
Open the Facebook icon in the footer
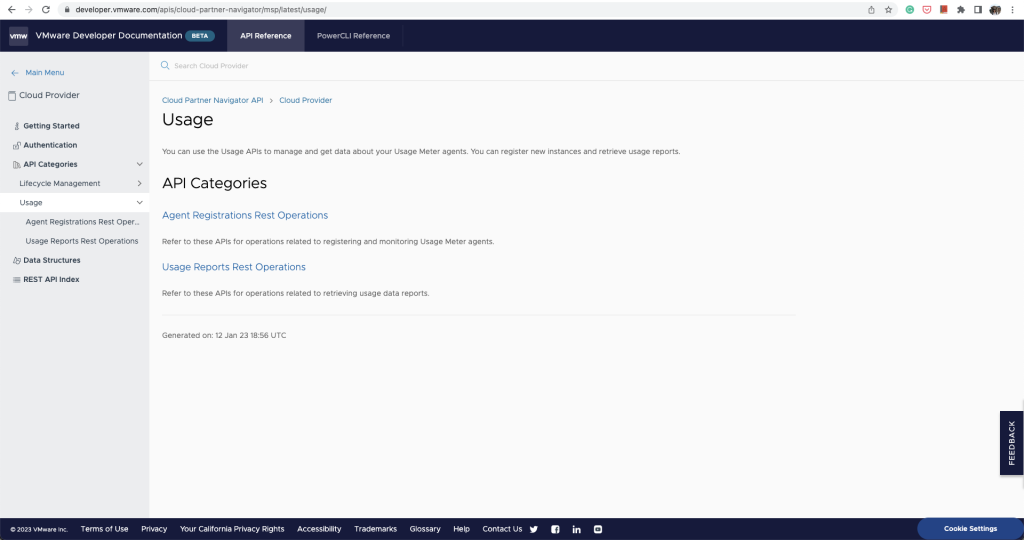point(555,530)
